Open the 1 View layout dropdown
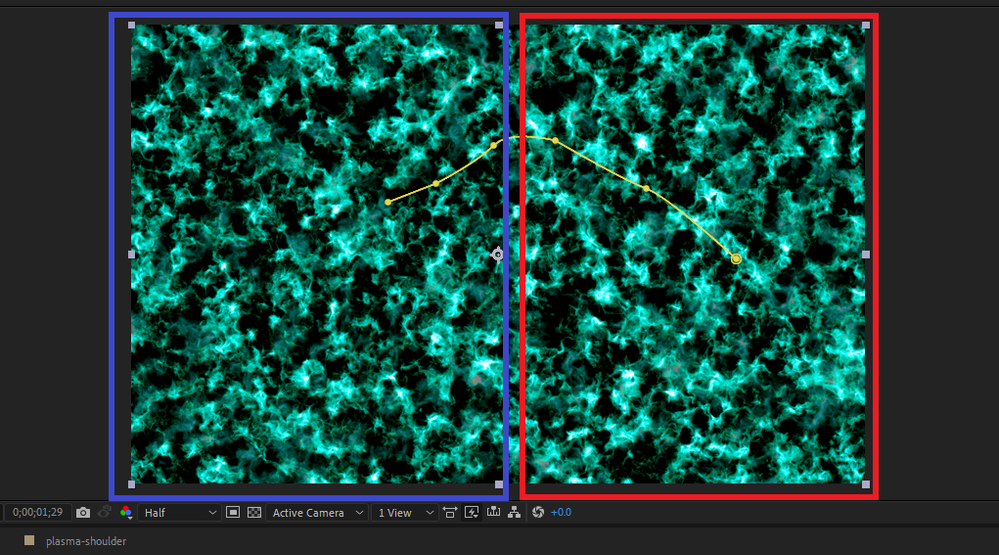This screenshot has height=555, width=999. [405, 512]
